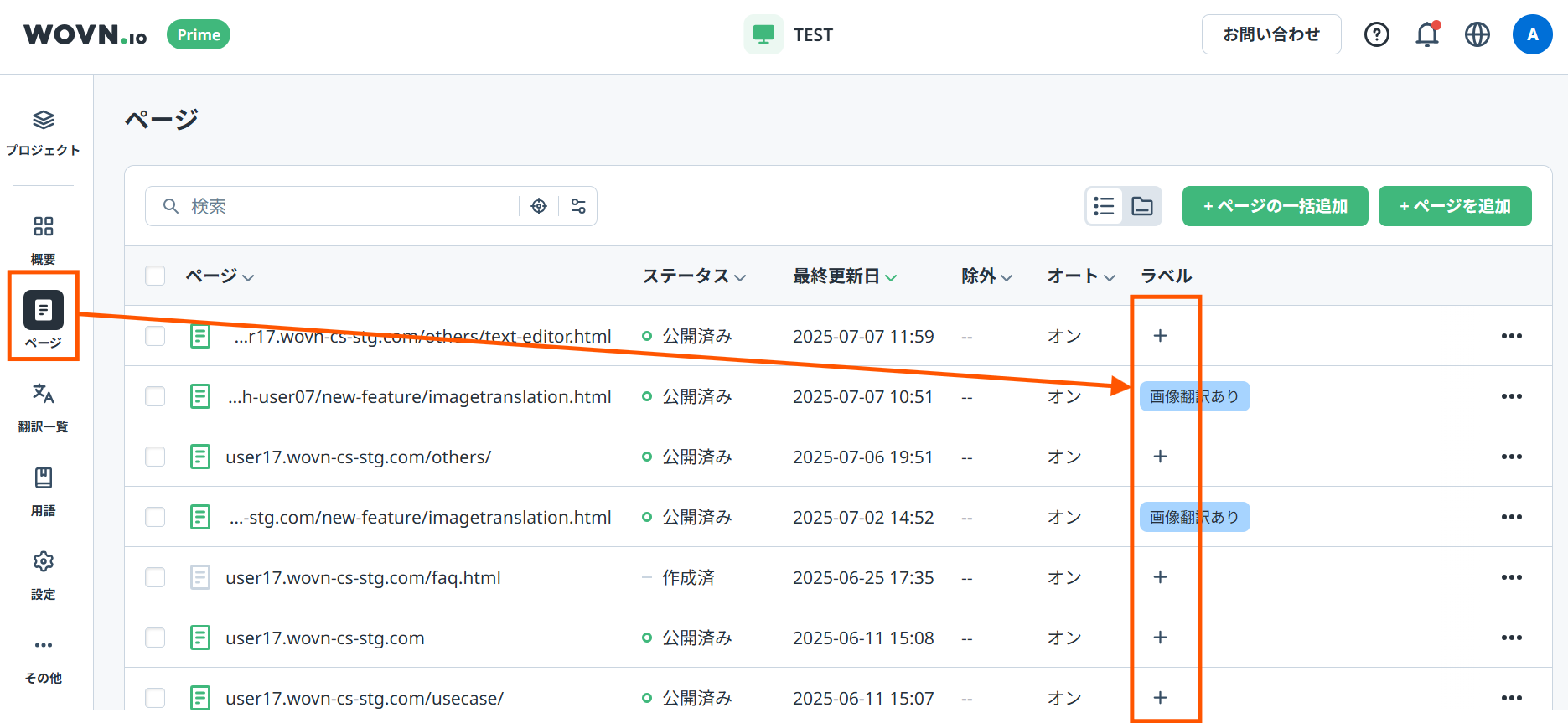Open 設定 in the sidebar
This screenshot has height=723, width=1568.
44,575
